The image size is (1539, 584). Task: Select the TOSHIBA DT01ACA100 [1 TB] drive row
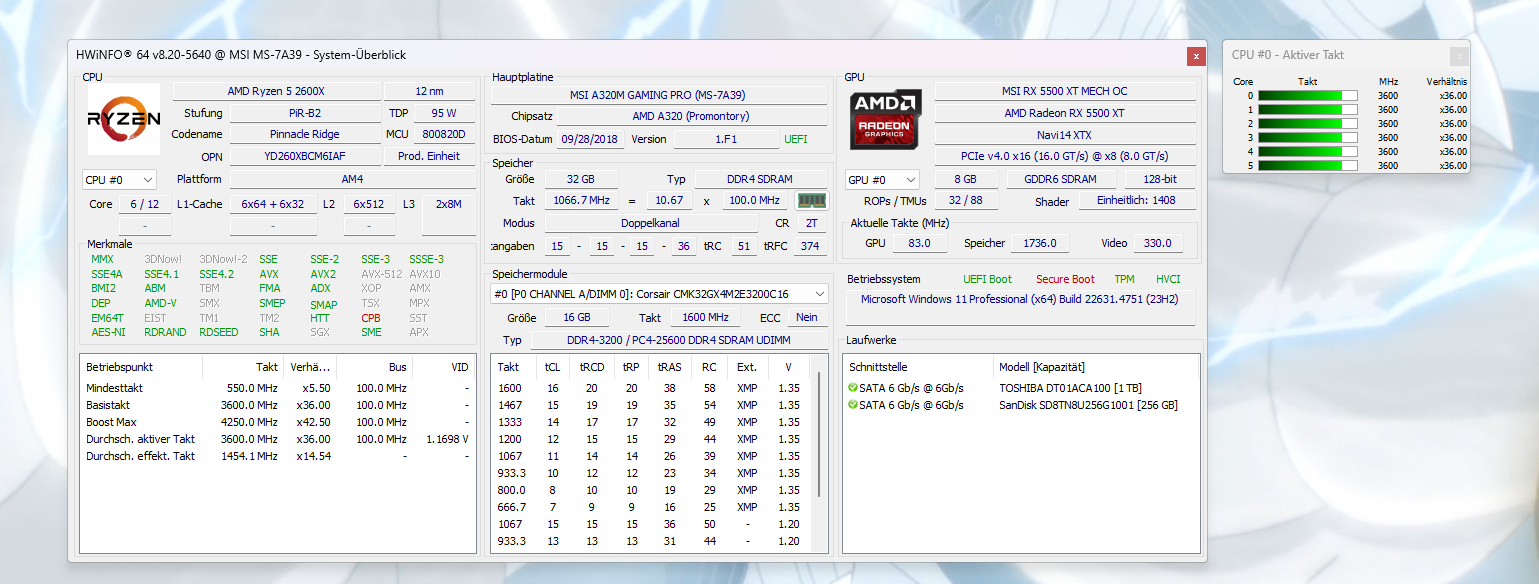(x=1020, y=388)
